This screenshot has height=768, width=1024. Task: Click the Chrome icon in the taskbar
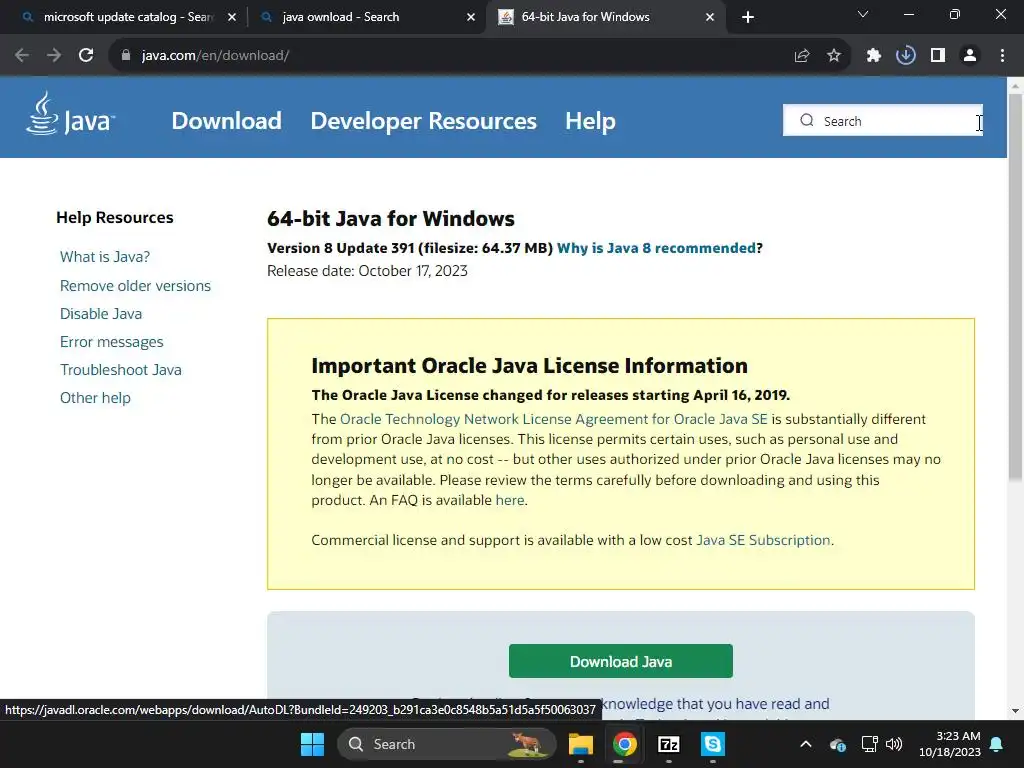(625, 744)
